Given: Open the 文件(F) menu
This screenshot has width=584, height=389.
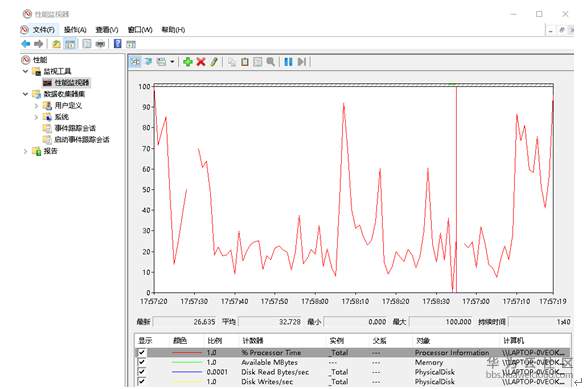Looking at the screenshot, I should (x=44, y=29).
